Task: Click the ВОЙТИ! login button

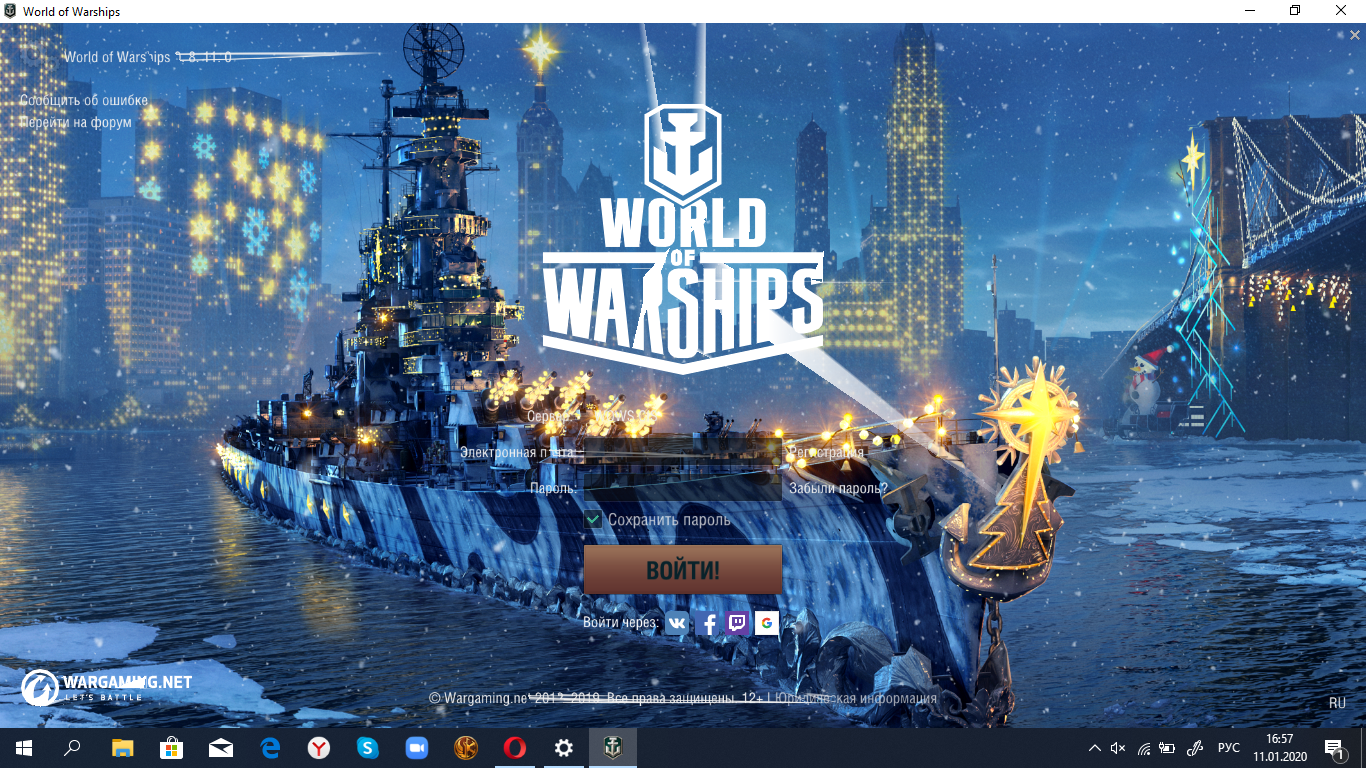Action: click(x=683, y=570)
